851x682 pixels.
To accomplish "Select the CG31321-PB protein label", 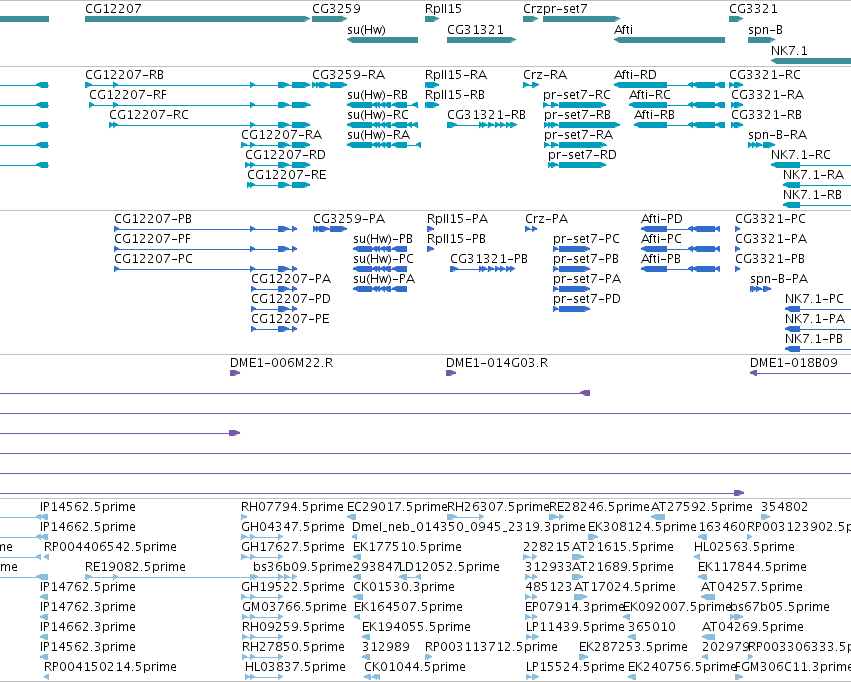I will pyautogui.click(x=489, y=259).
